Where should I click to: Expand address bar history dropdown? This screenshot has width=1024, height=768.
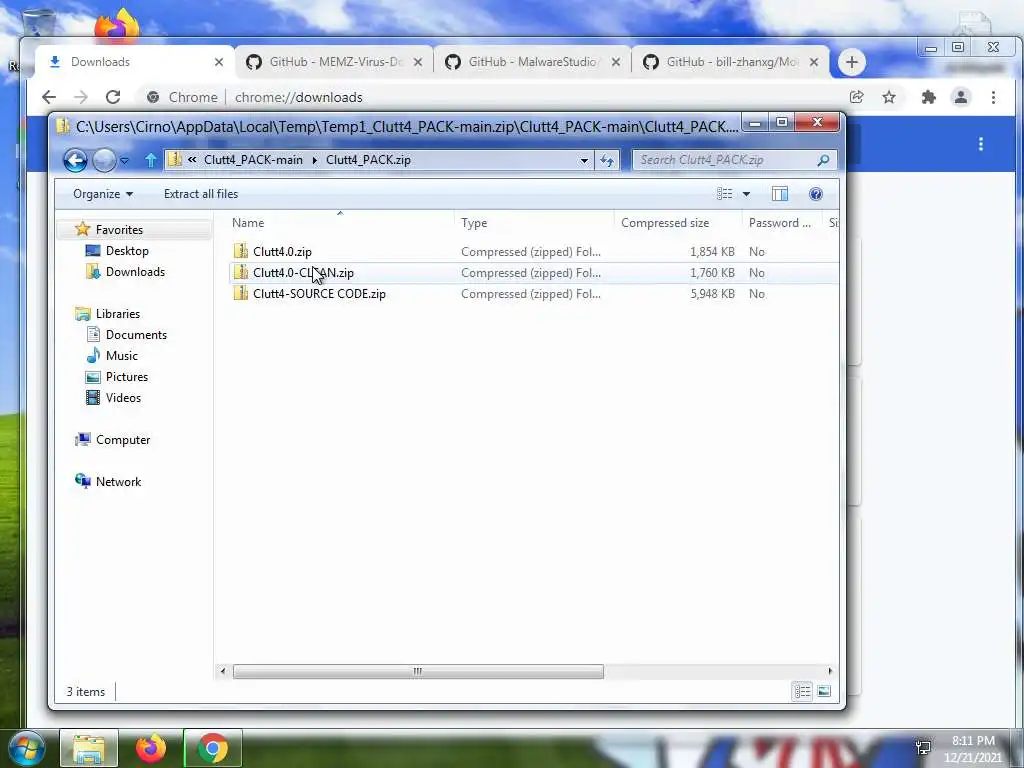(x=584, y=160)
